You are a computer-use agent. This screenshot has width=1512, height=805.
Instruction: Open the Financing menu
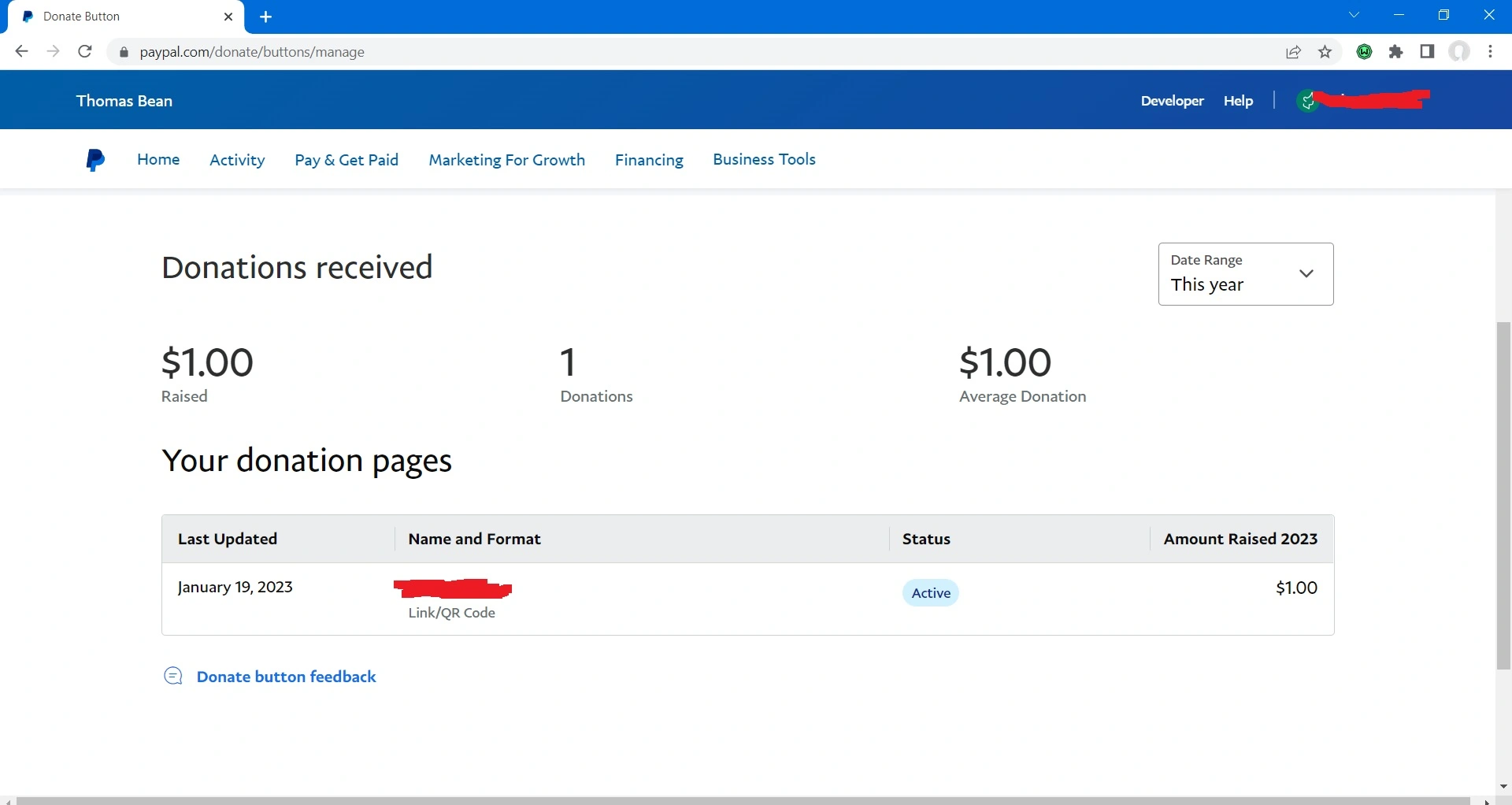pos(649,160)
